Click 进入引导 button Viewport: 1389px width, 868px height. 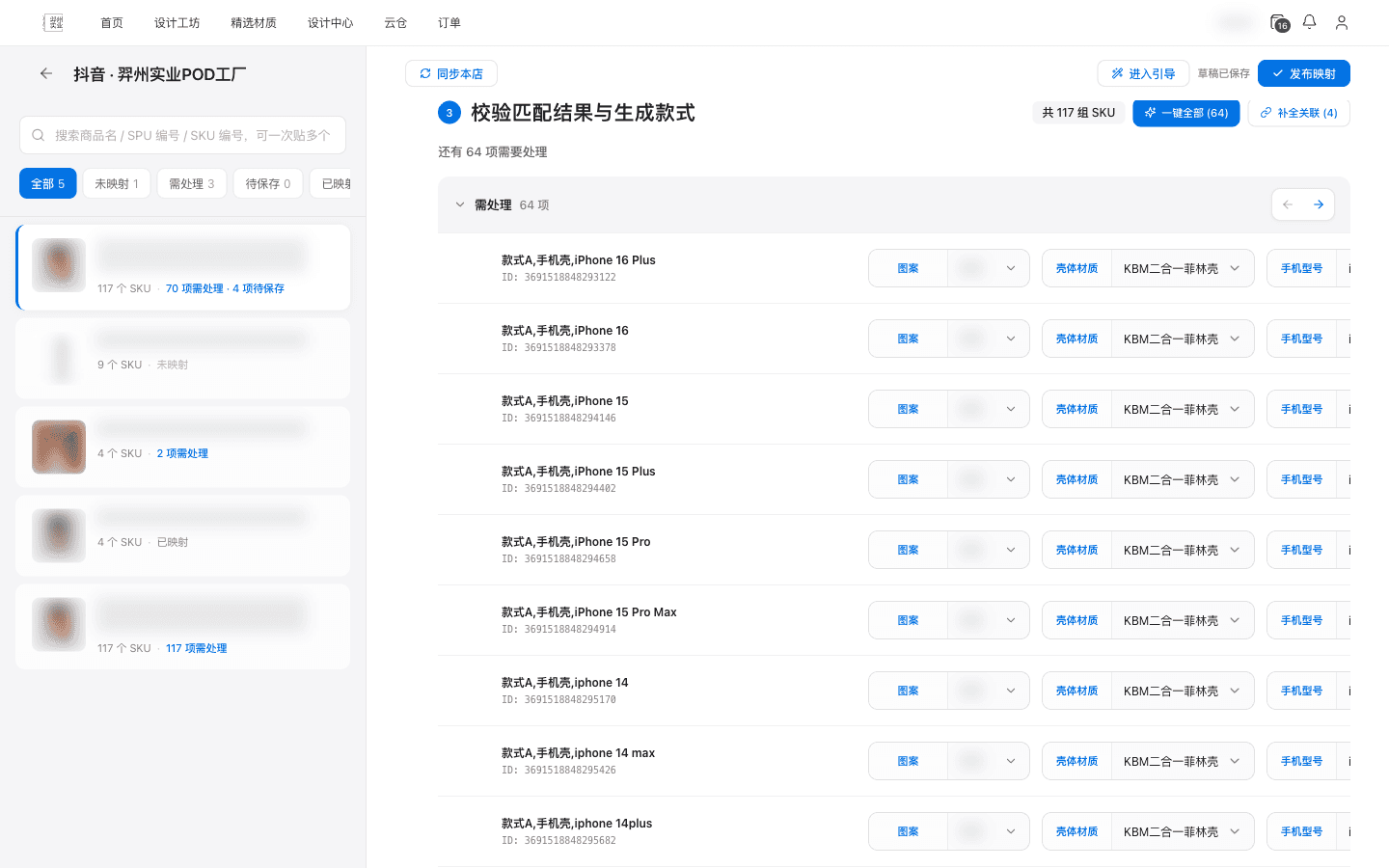1142,73
